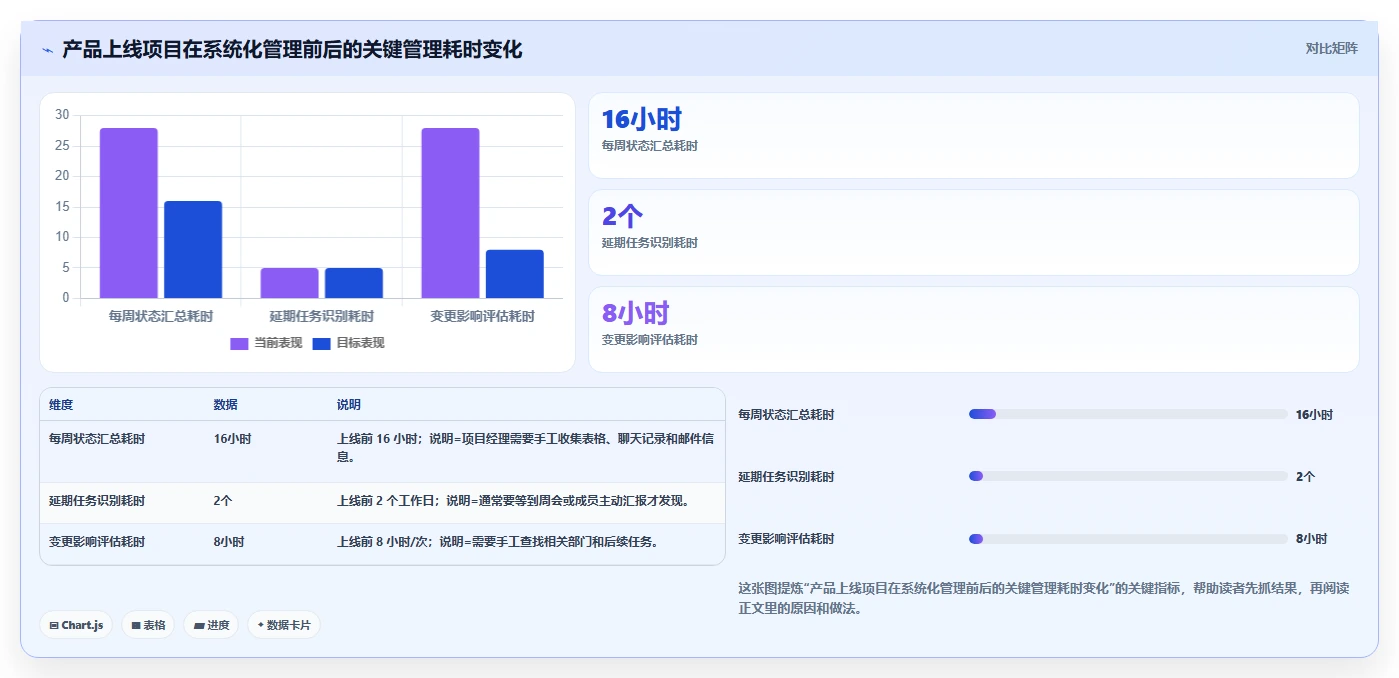This screenshot has height=678, width=1399.
Task: Click the 数据 table column header
Action: (226, 405)
